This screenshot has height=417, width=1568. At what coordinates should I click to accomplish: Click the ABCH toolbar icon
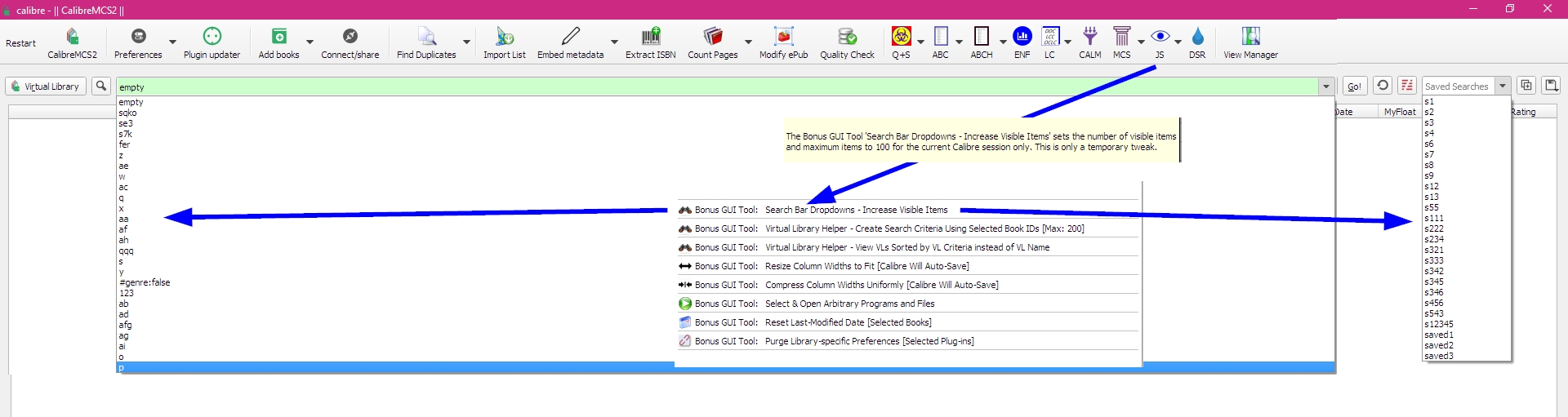[x=982, y=36]
